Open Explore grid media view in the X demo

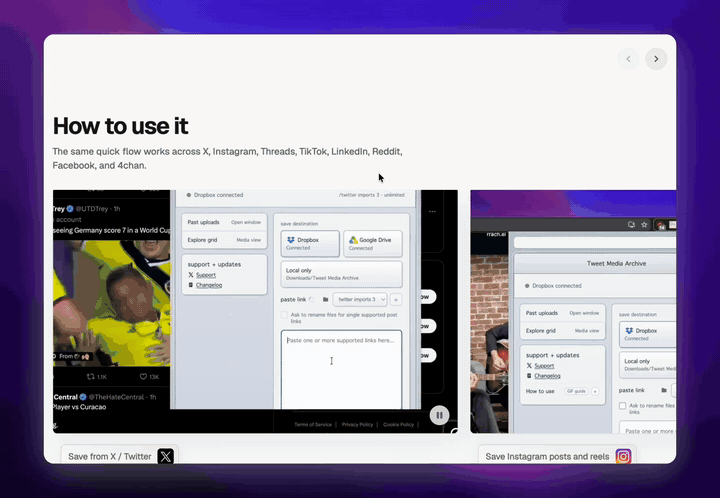(224, 240)
